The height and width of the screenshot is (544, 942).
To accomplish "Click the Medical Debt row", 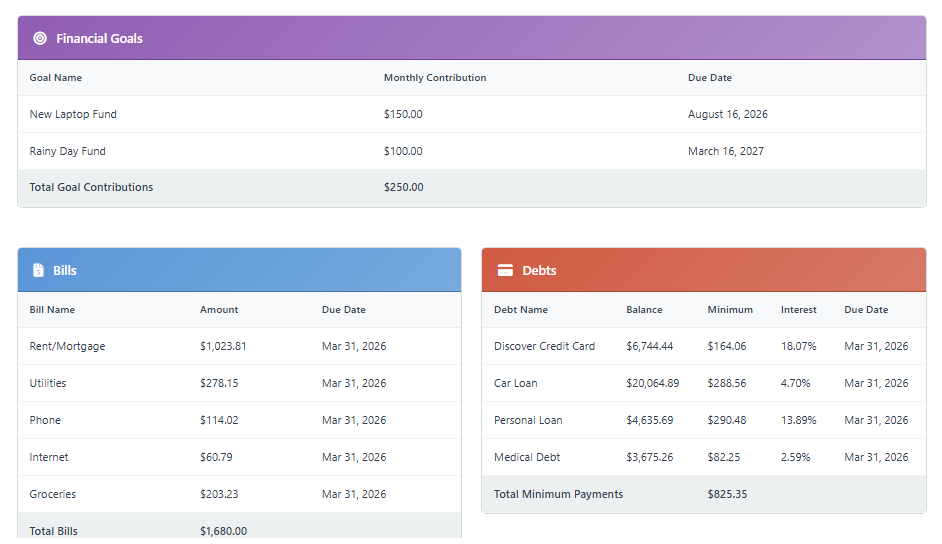I will pyautogui.click(x=527, y=457).
